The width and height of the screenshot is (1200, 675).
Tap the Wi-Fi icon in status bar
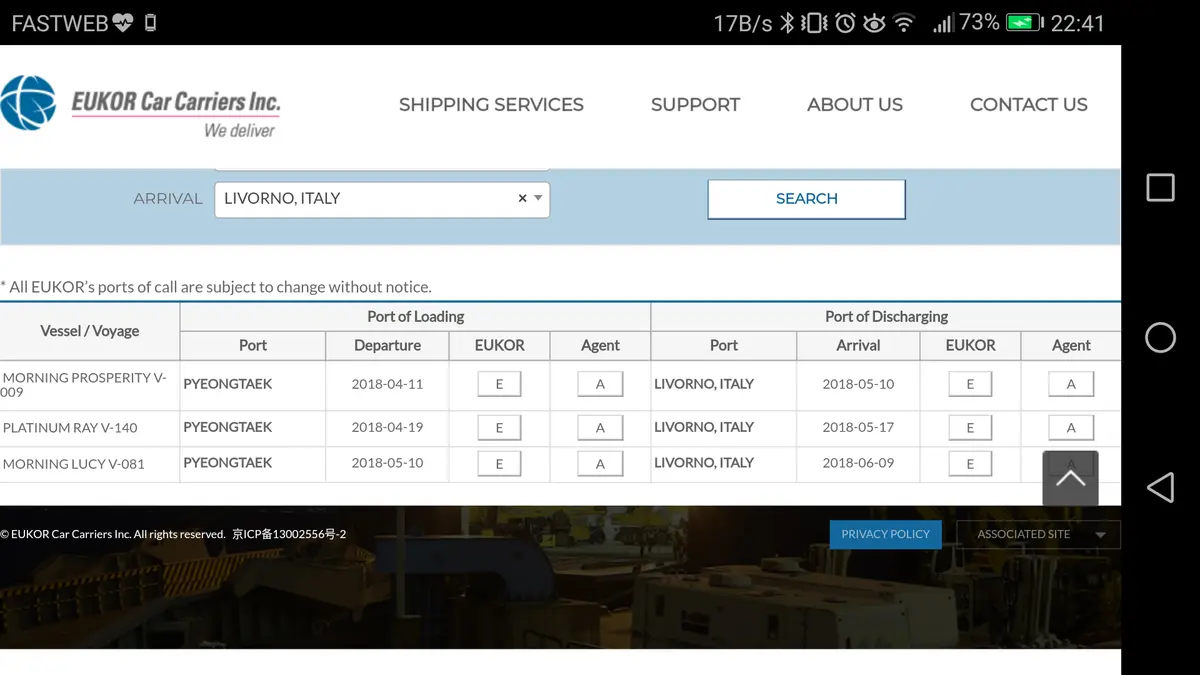(904, 22)
